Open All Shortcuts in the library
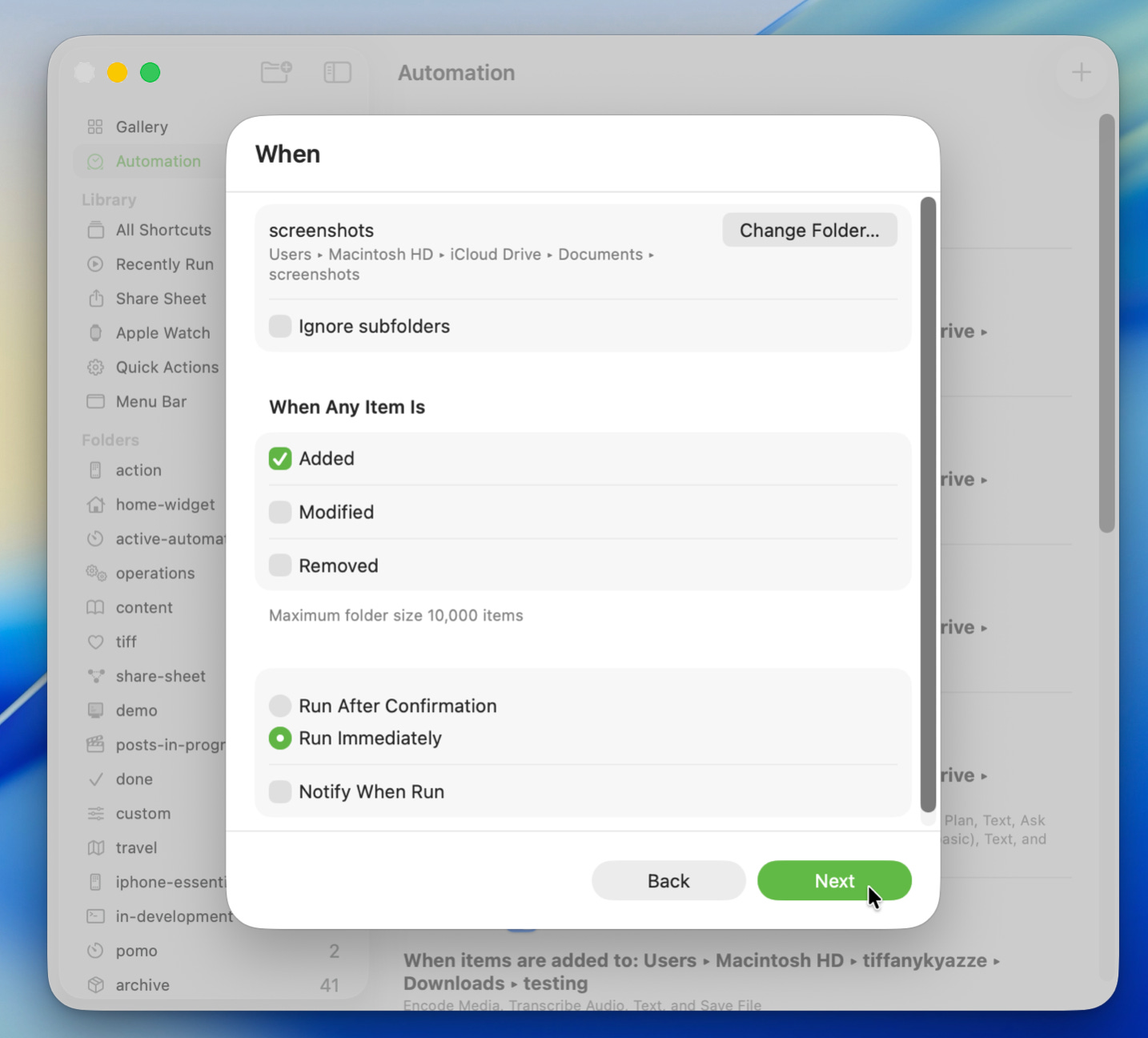 point(163,230)
